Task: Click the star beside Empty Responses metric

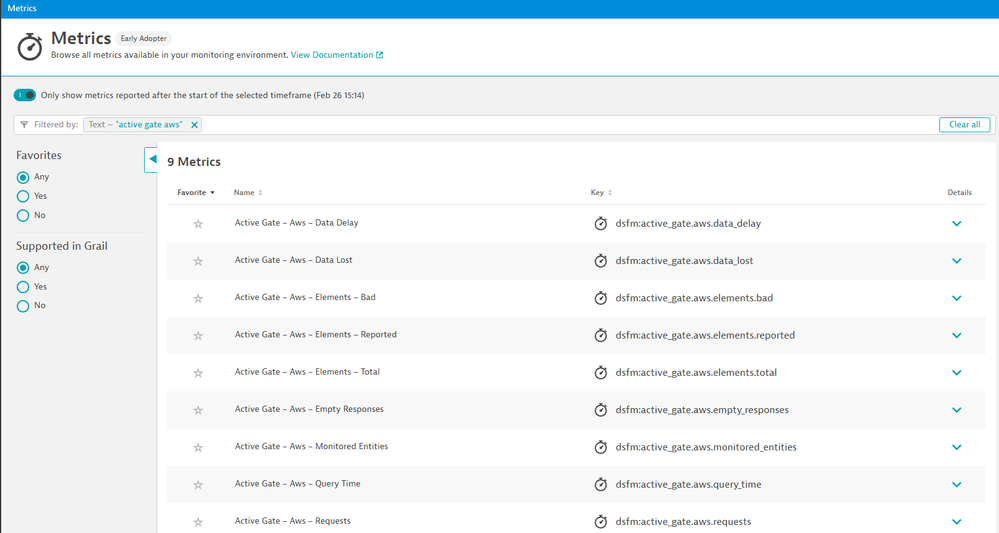Action: (x=198, y=410)
